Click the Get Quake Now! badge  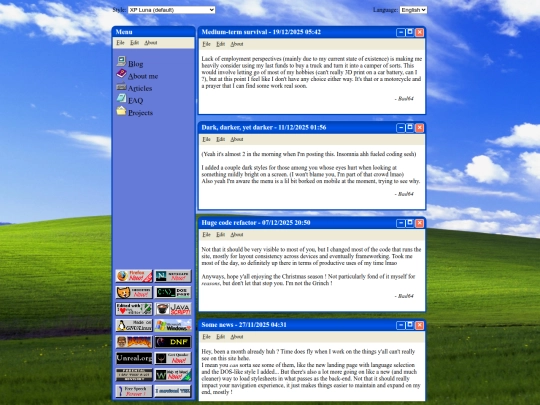coord(173,359)
